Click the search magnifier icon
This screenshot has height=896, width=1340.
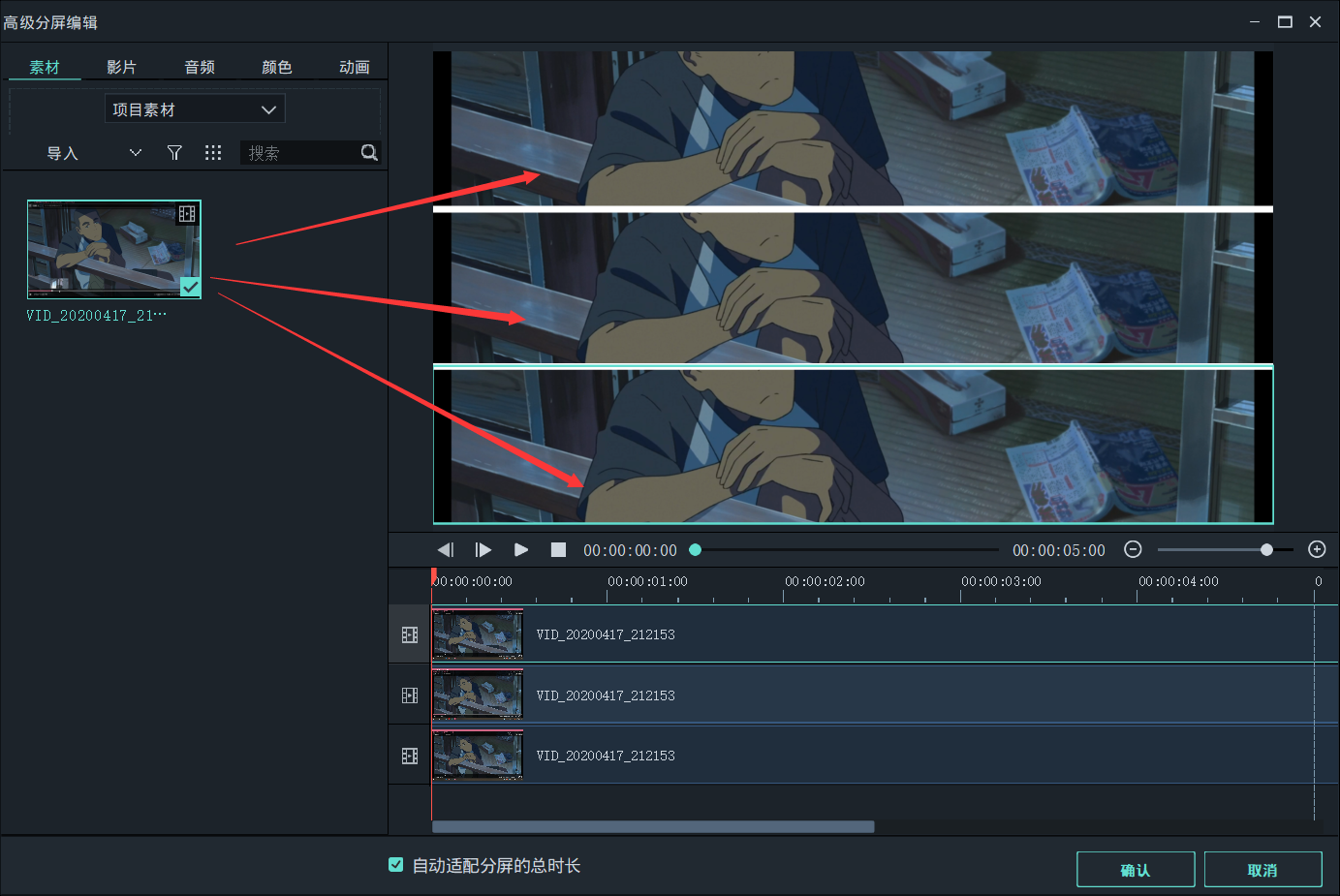click(x=368, y=152)
